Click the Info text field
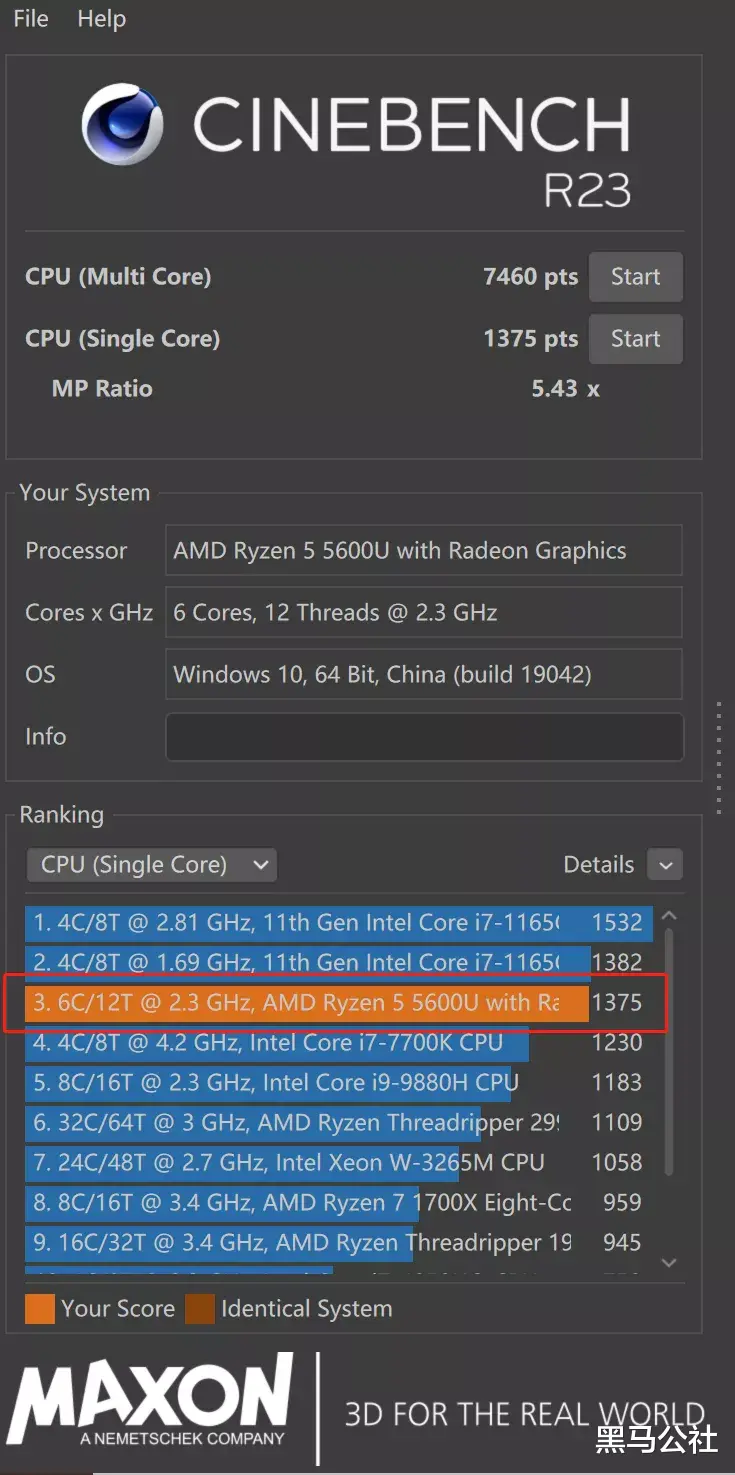 click(424, 737)
